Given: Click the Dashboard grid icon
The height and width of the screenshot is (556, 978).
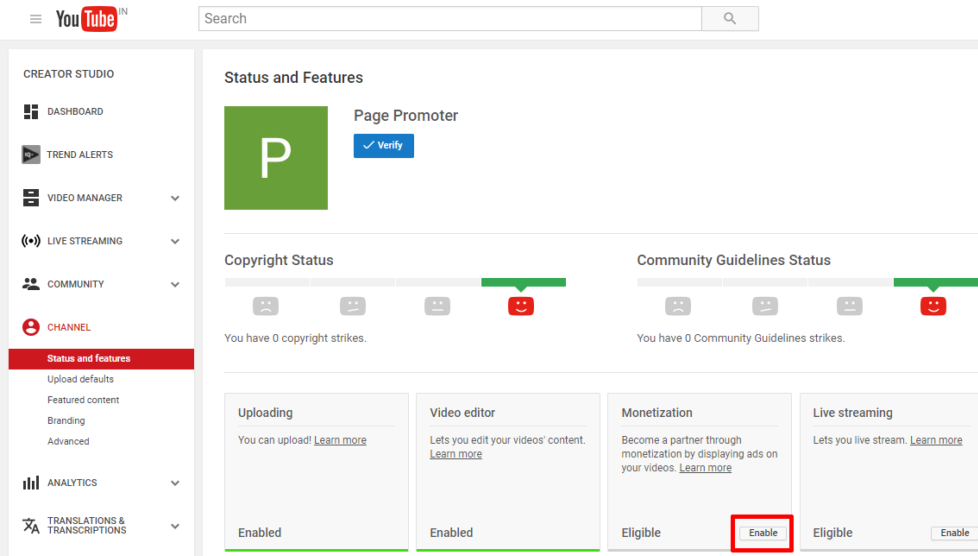Looking at the screenshot, I should point(31,112).
